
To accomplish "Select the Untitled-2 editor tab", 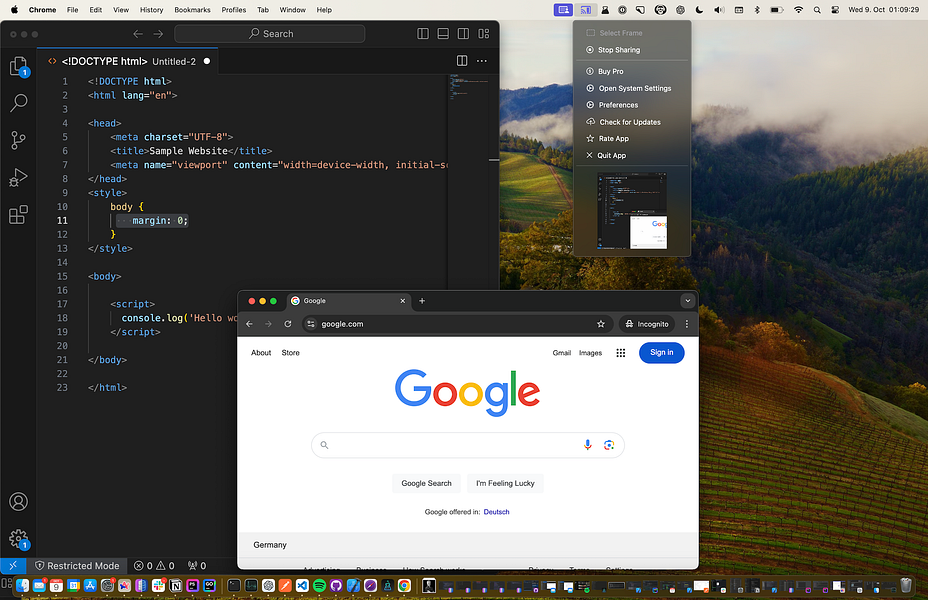I will [128, 61].
